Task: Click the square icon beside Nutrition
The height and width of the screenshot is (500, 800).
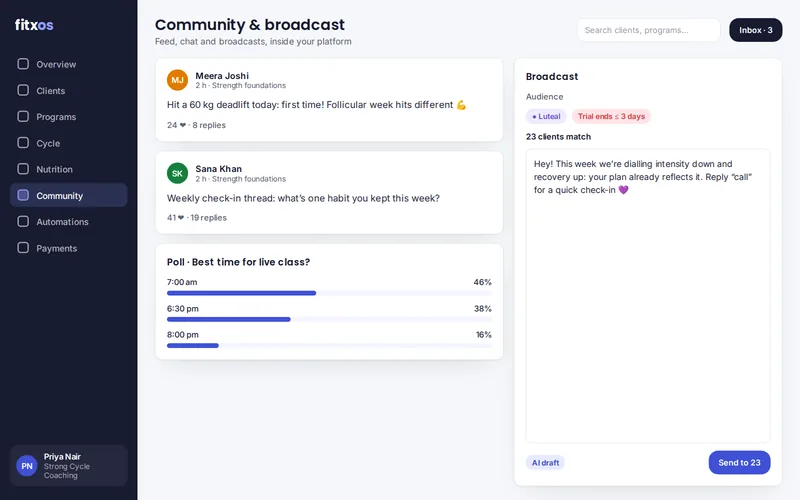Action: [x=23, y=169]
